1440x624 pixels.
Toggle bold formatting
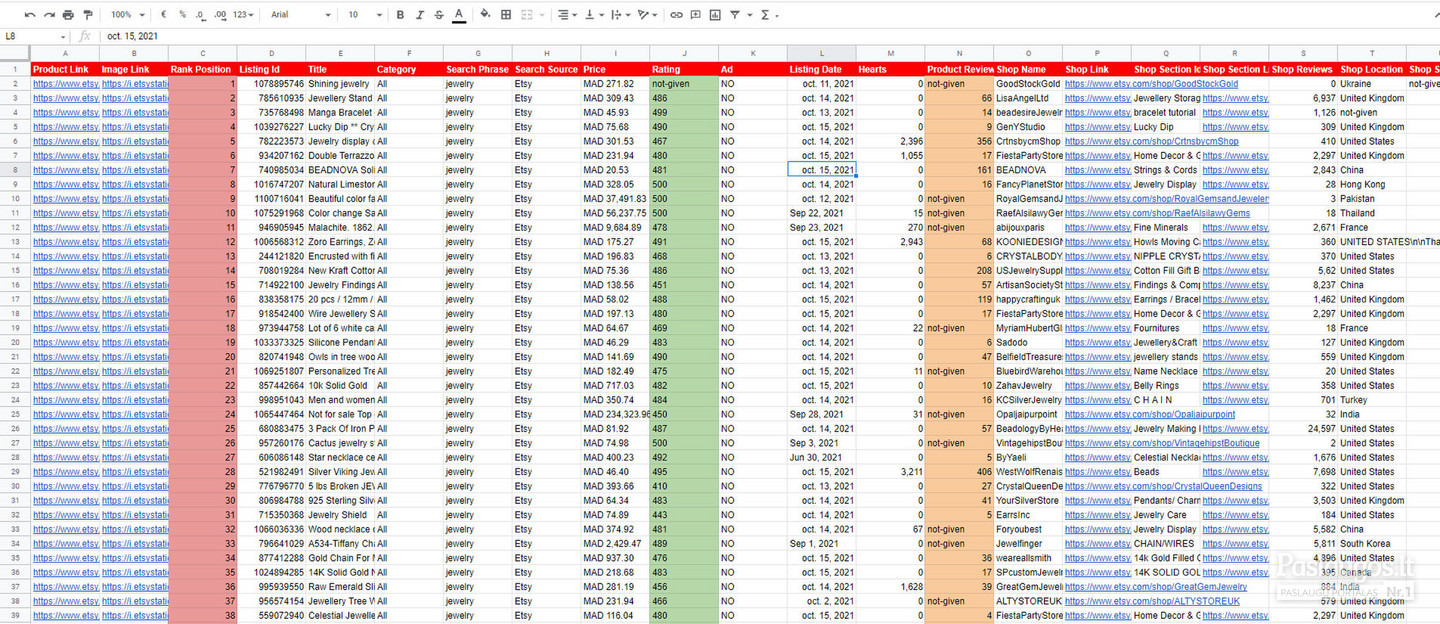click(400, 15)
